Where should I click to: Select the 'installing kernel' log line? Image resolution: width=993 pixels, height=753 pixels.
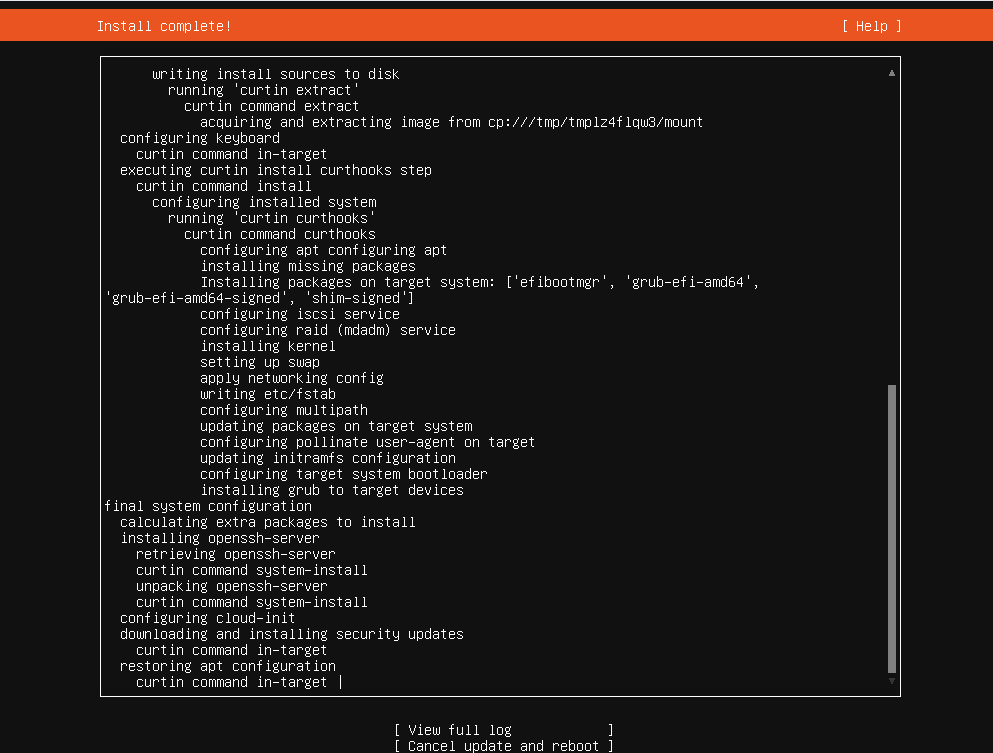pyautogui.click(x=266, y=346)
